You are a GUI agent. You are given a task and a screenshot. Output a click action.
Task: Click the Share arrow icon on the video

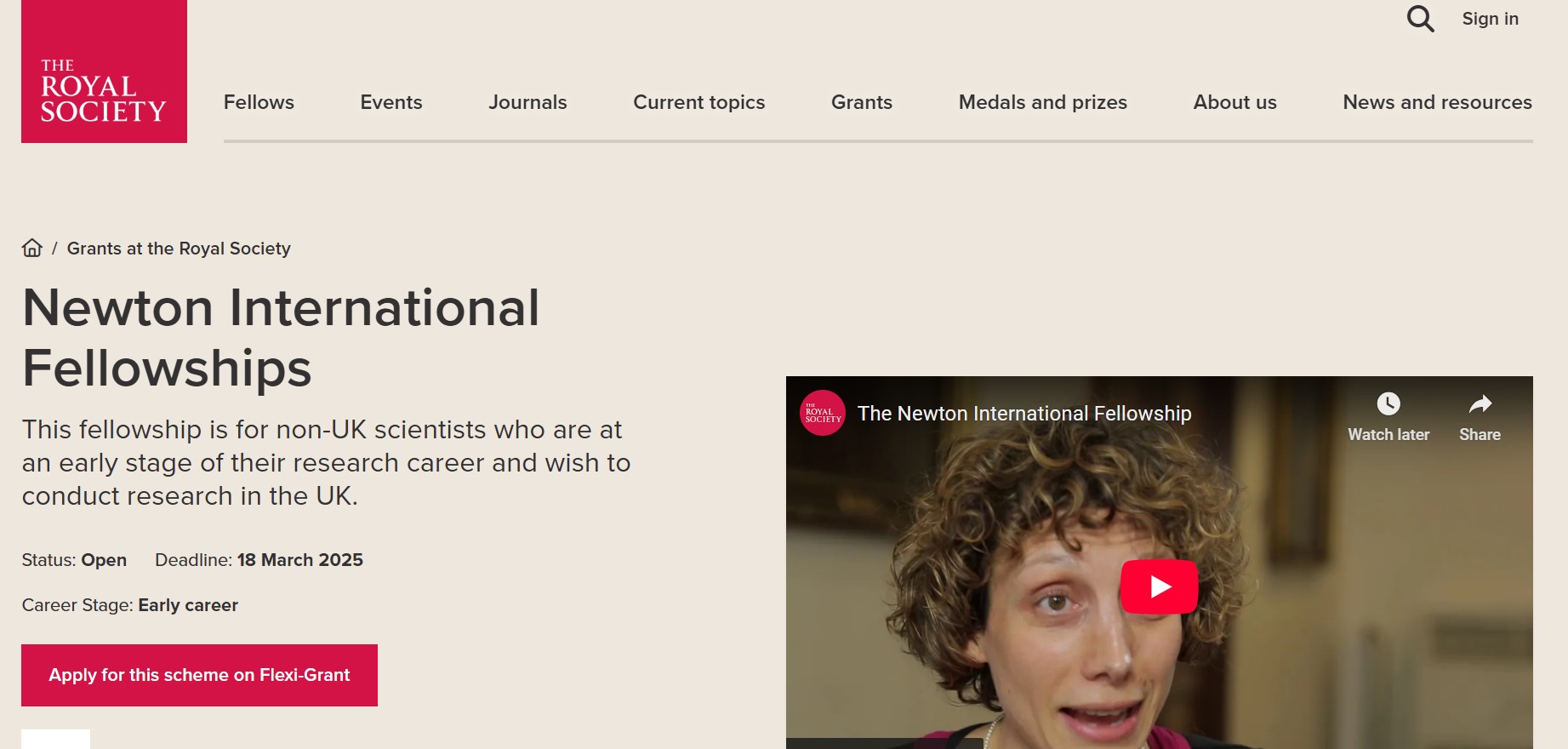(1480, 403)
